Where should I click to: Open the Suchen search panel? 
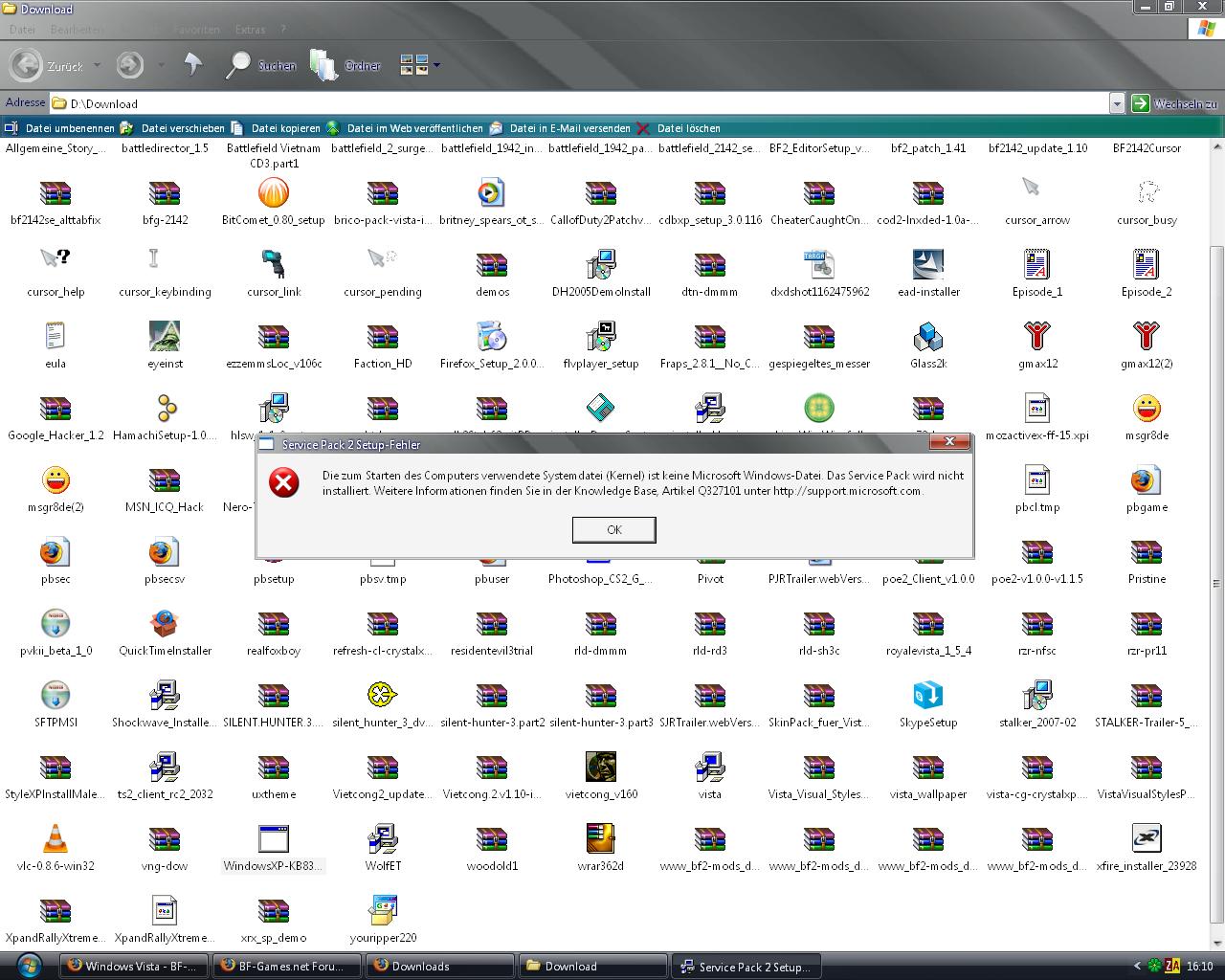click(x=260, y=65)
